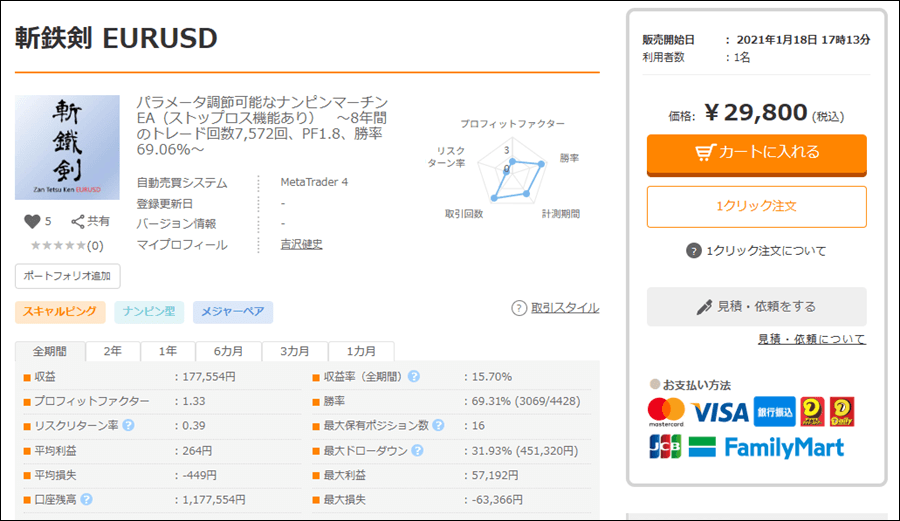Click the ポートフォリオ追加 button

[x=68, y=276]
